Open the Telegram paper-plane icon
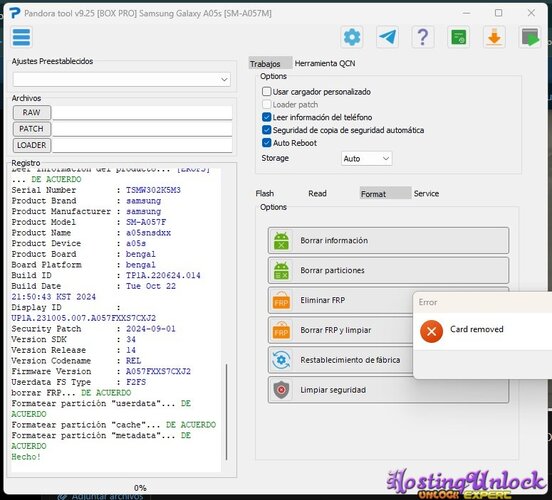 (x=387, y=37)
